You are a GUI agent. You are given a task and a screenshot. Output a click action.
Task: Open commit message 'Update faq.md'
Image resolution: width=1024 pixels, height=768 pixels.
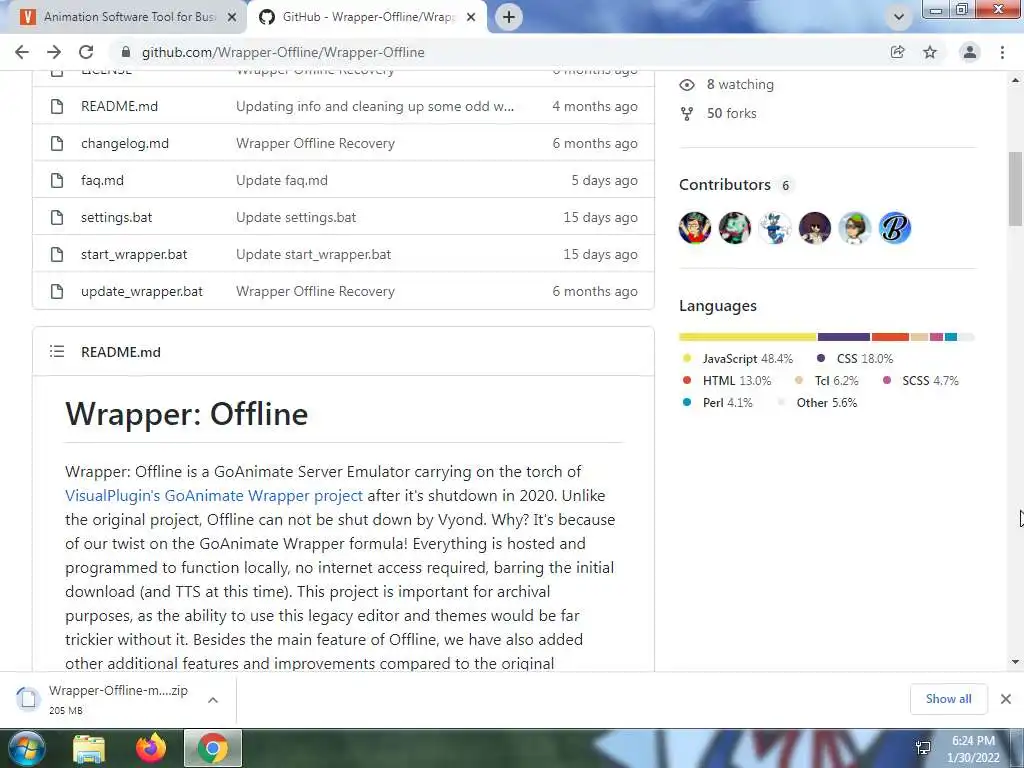(x=282, y=181)
